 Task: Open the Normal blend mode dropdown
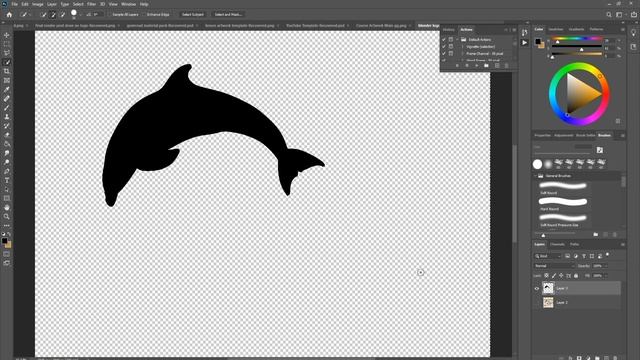(x=554, y=266)
